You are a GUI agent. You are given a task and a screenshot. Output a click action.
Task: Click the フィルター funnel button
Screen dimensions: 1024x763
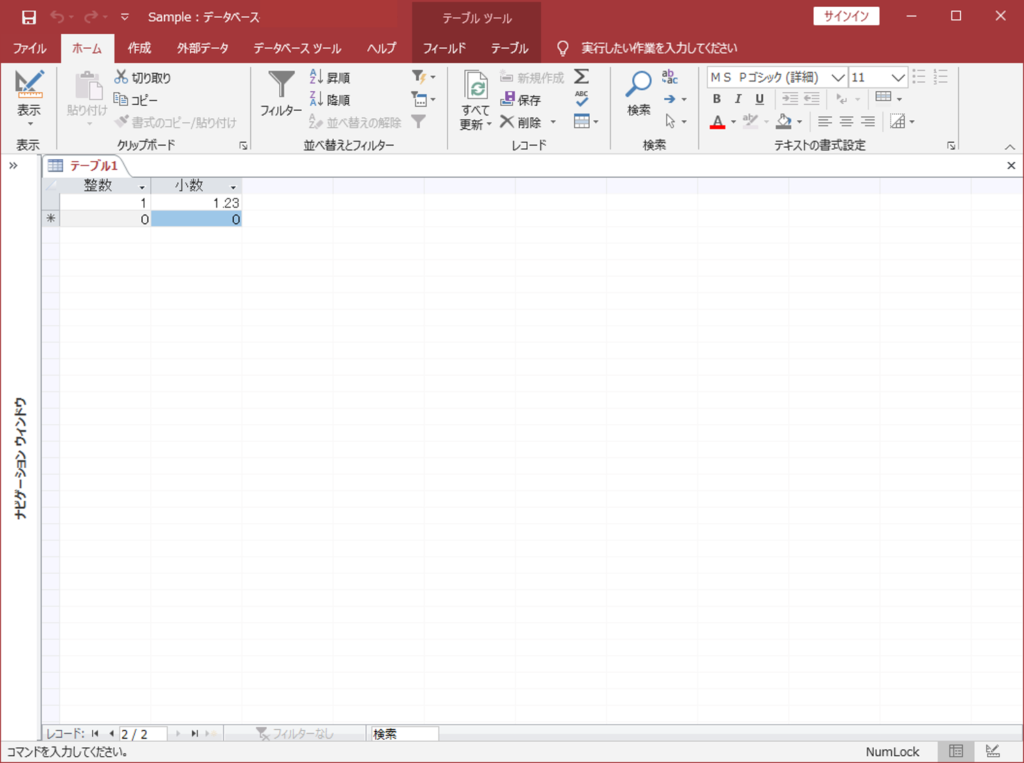click(281, 94)
